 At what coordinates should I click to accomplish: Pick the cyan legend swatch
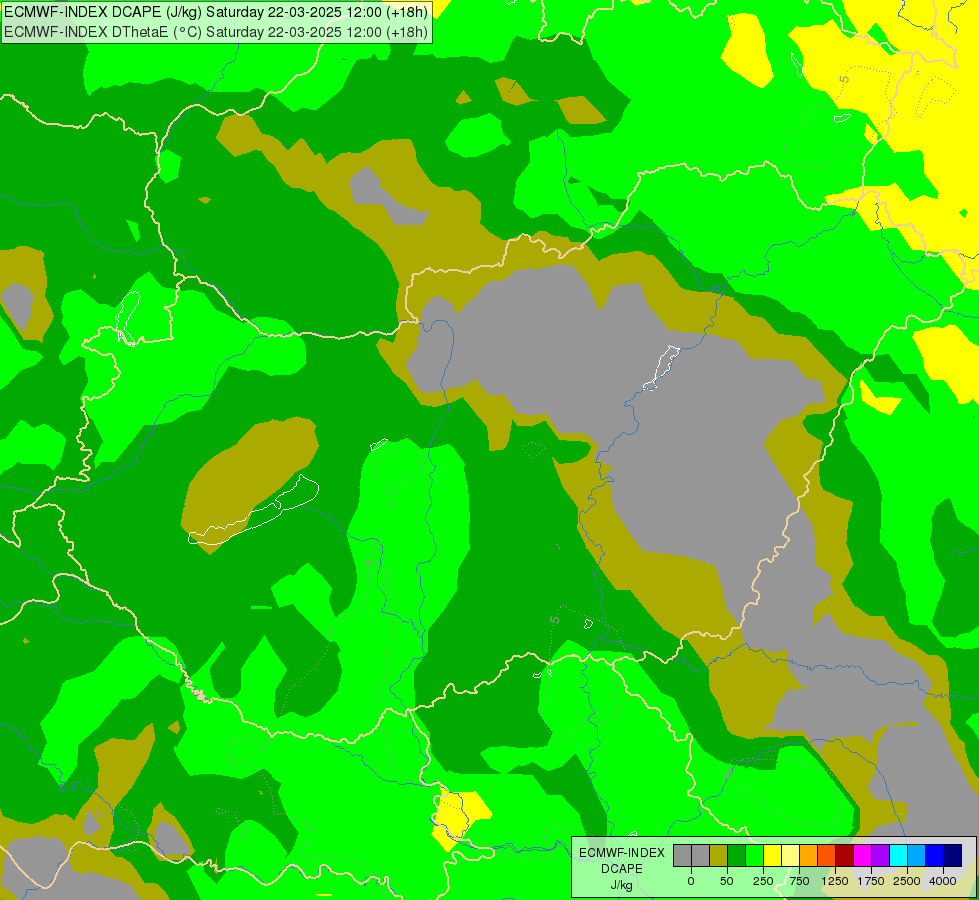point(899,855)
